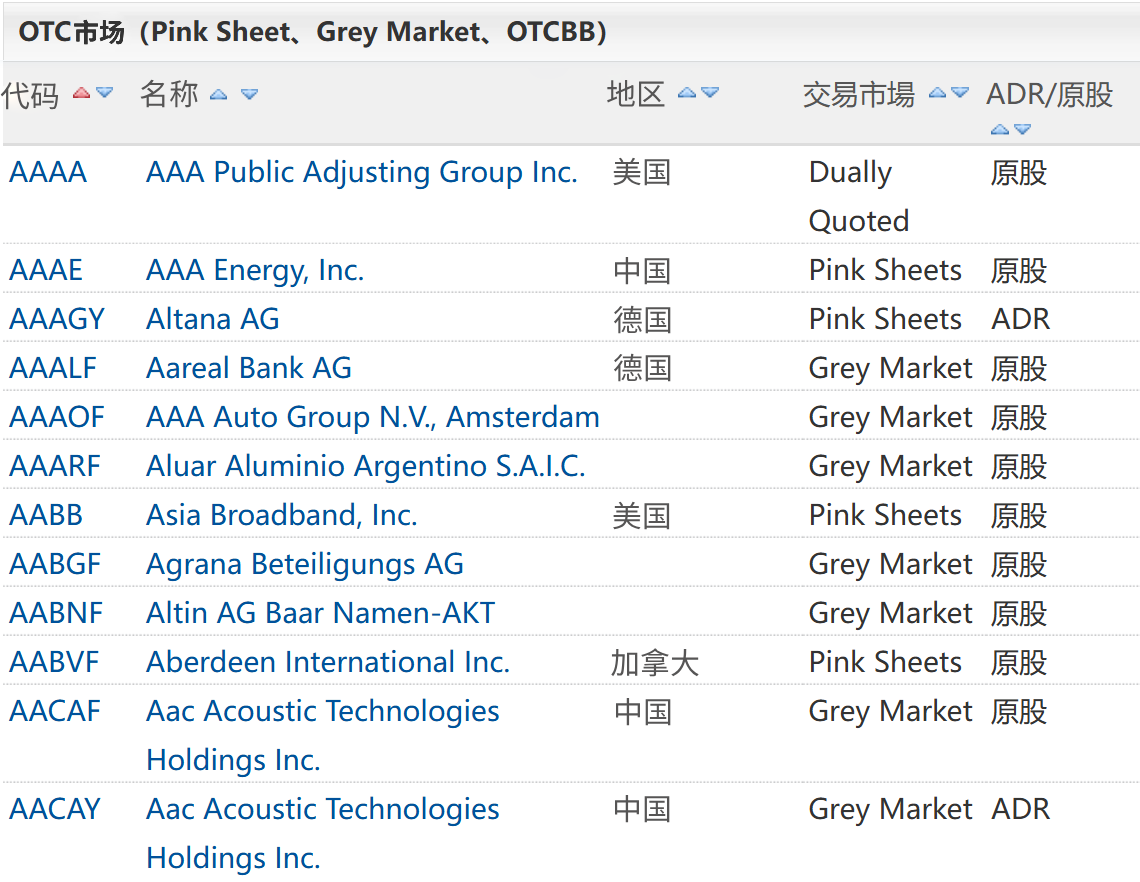Sort ADR/原股 column ascending arrow
The height and width of the screenshot is (882, 1140).
point(1000,129)
